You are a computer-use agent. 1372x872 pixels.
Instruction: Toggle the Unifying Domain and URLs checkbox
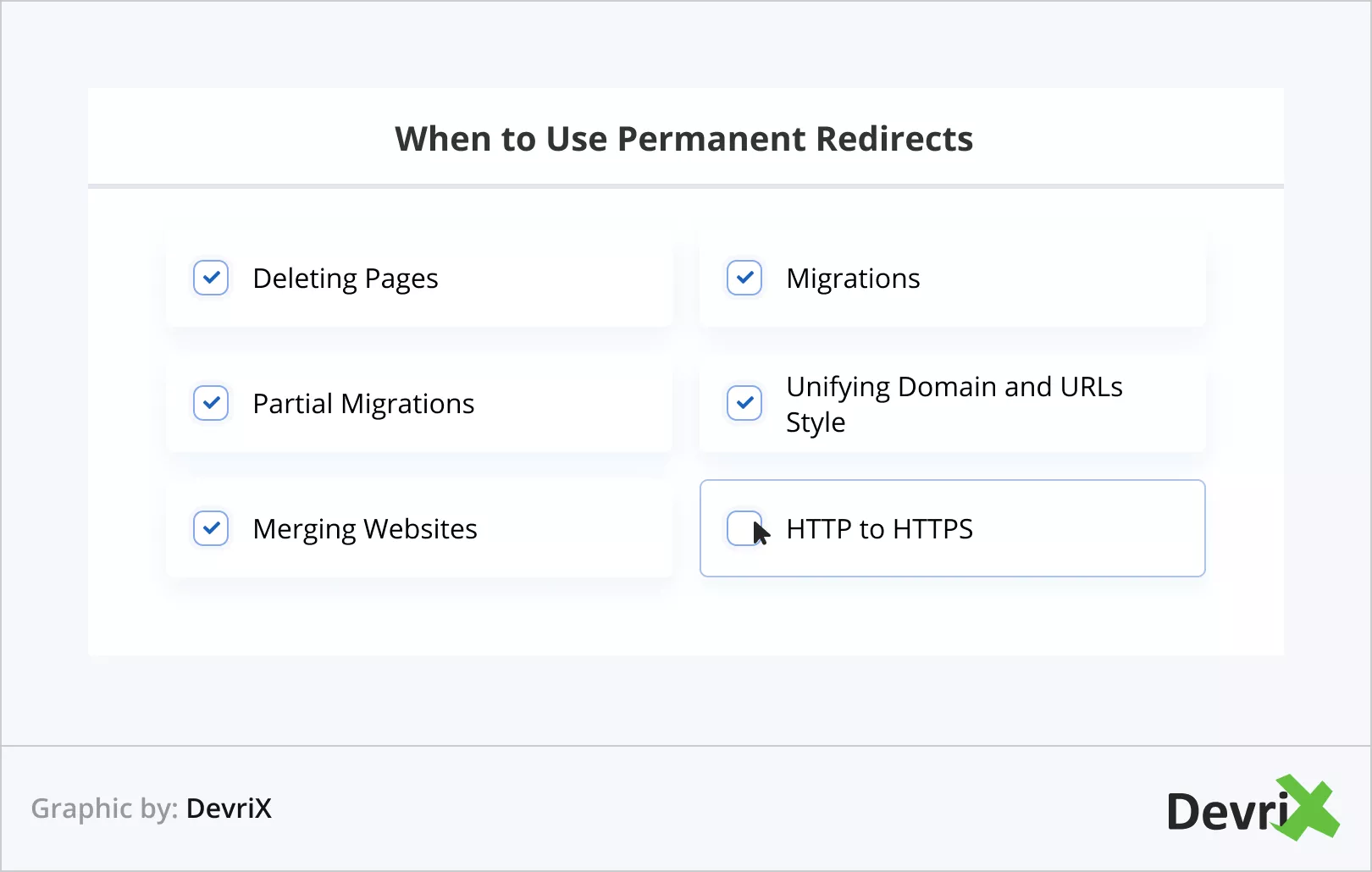coord(744,403)
